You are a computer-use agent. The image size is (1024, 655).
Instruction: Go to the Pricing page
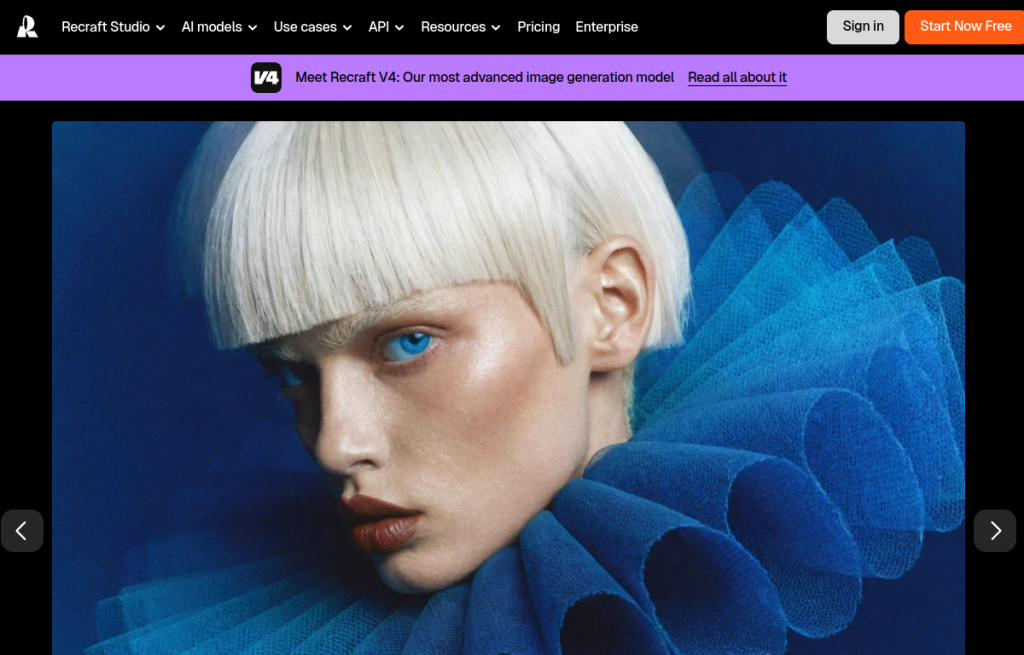[538, 27]
